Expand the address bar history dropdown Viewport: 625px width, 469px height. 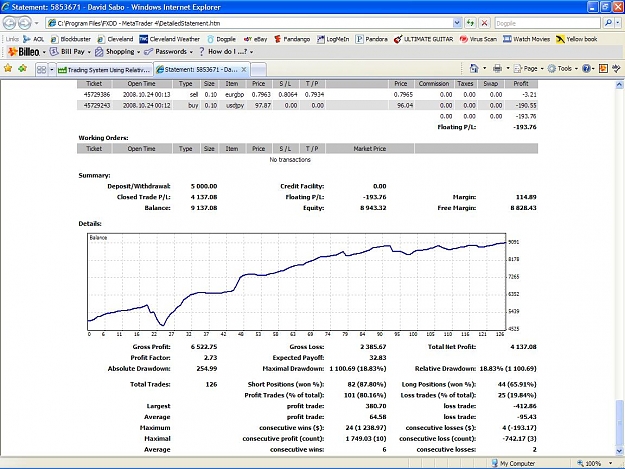[x=457, y=23]
